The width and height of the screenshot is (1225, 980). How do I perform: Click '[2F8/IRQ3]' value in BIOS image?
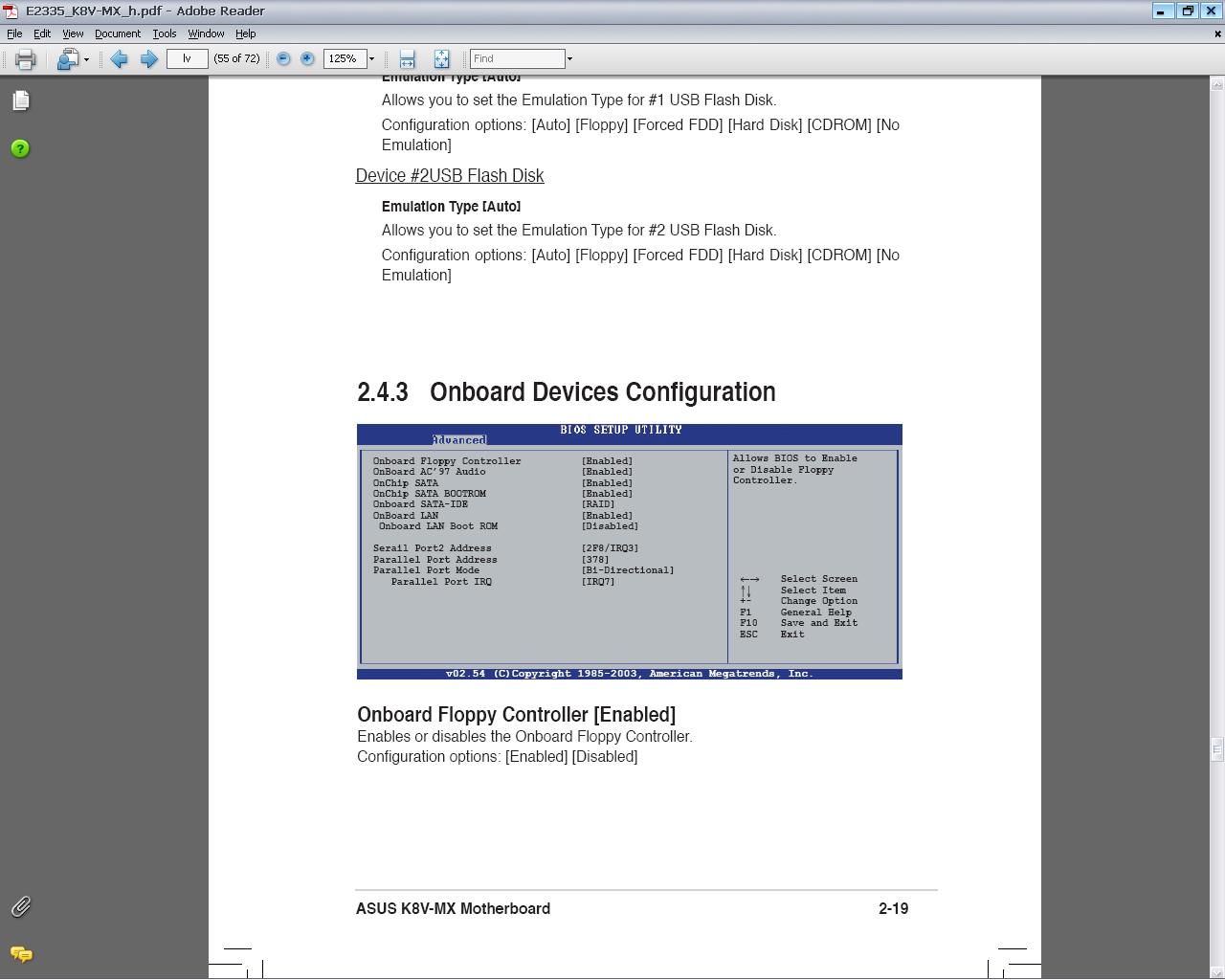click(x=610, y=548)
